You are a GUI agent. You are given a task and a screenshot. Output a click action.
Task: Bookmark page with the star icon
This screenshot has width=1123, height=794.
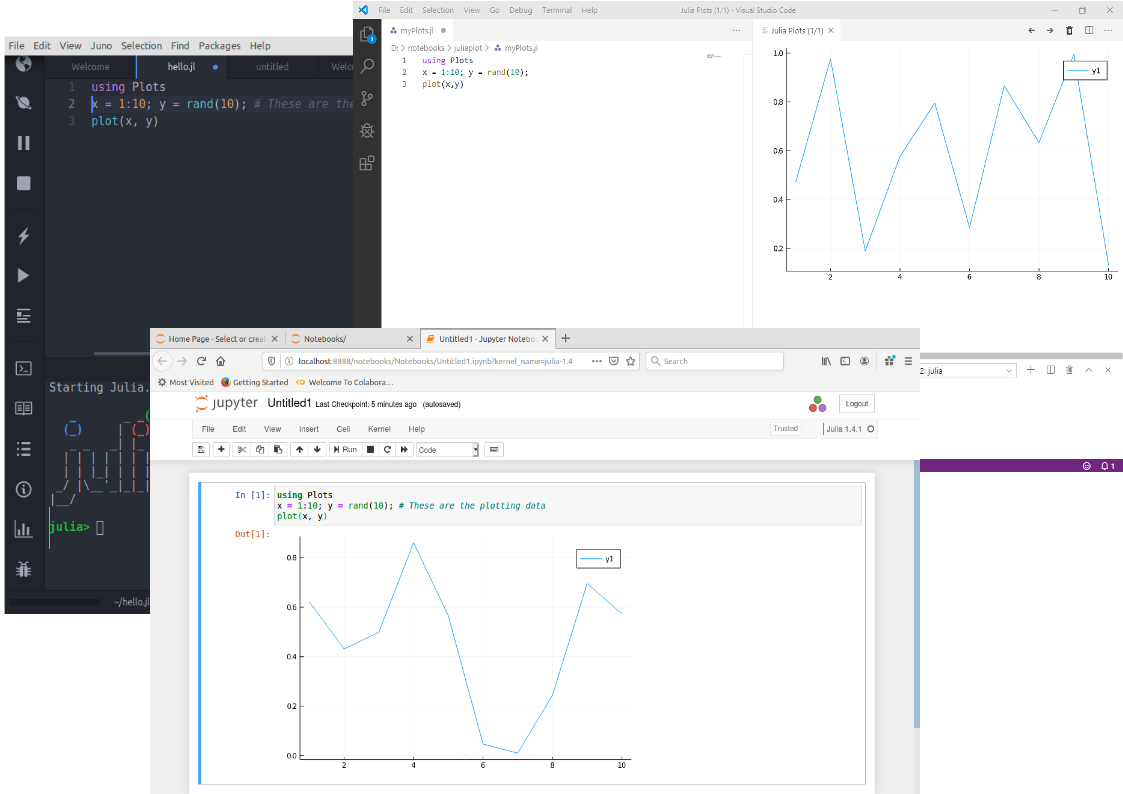point(630,361)
